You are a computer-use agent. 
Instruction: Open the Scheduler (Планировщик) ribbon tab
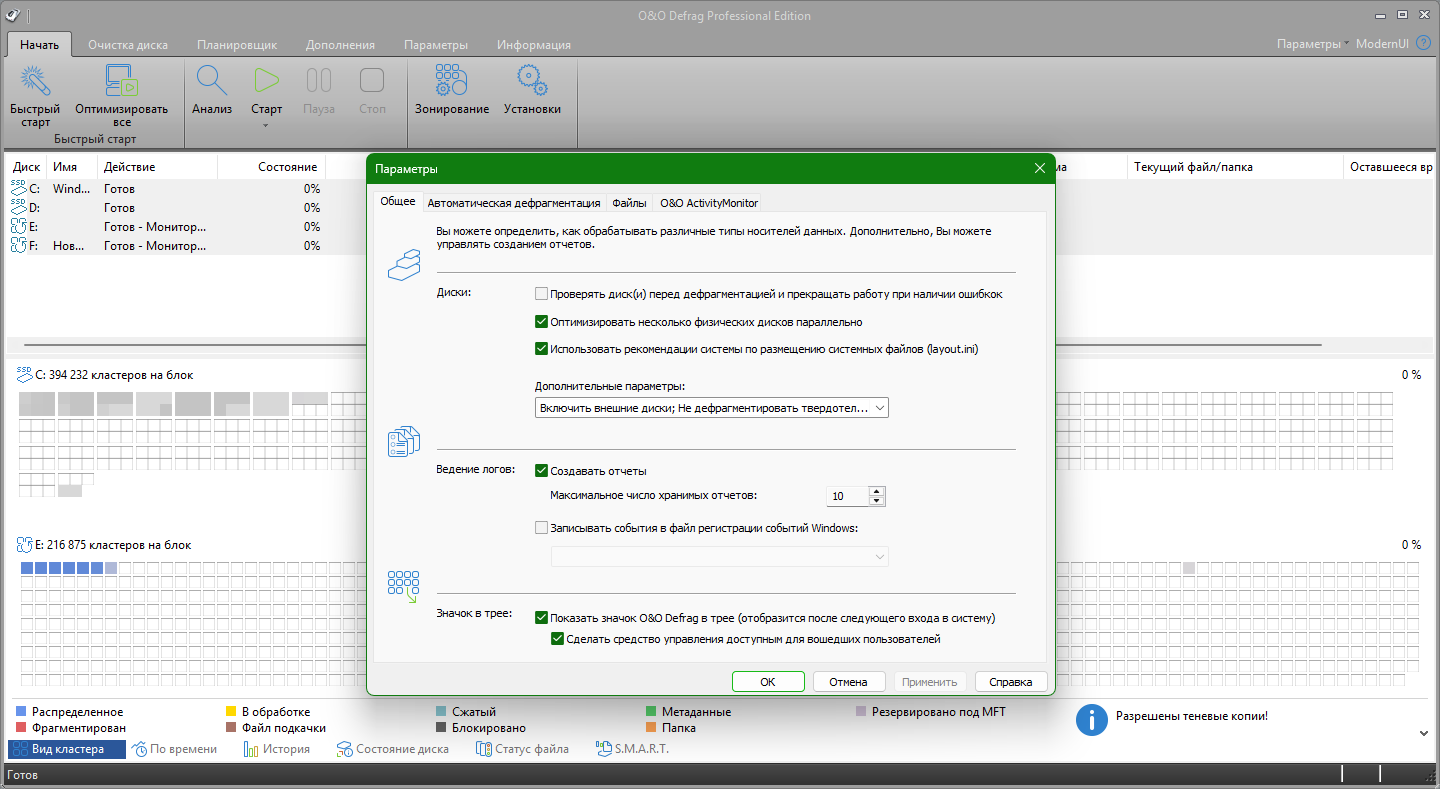coord(237,45)
